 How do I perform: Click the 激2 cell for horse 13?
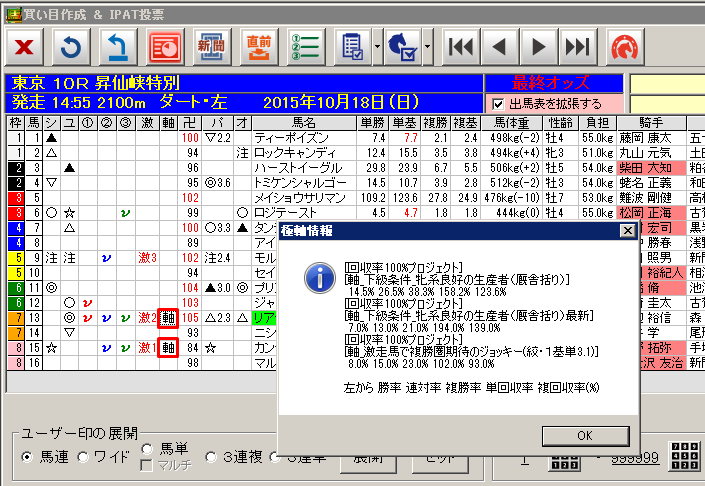(x=147, y=318)
